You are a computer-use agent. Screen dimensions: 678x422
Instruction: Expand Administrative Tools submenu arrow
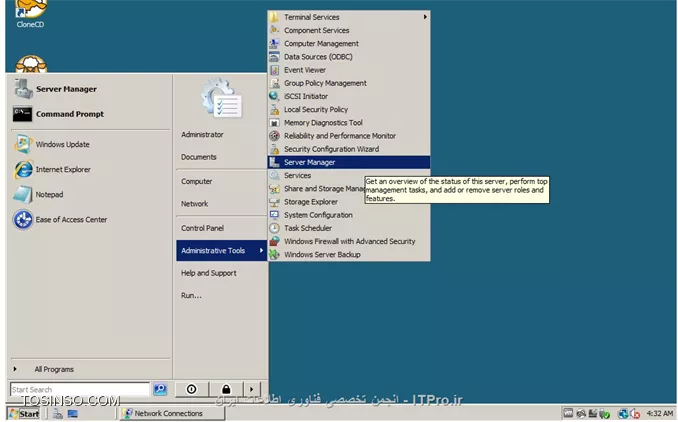[261, 250]
